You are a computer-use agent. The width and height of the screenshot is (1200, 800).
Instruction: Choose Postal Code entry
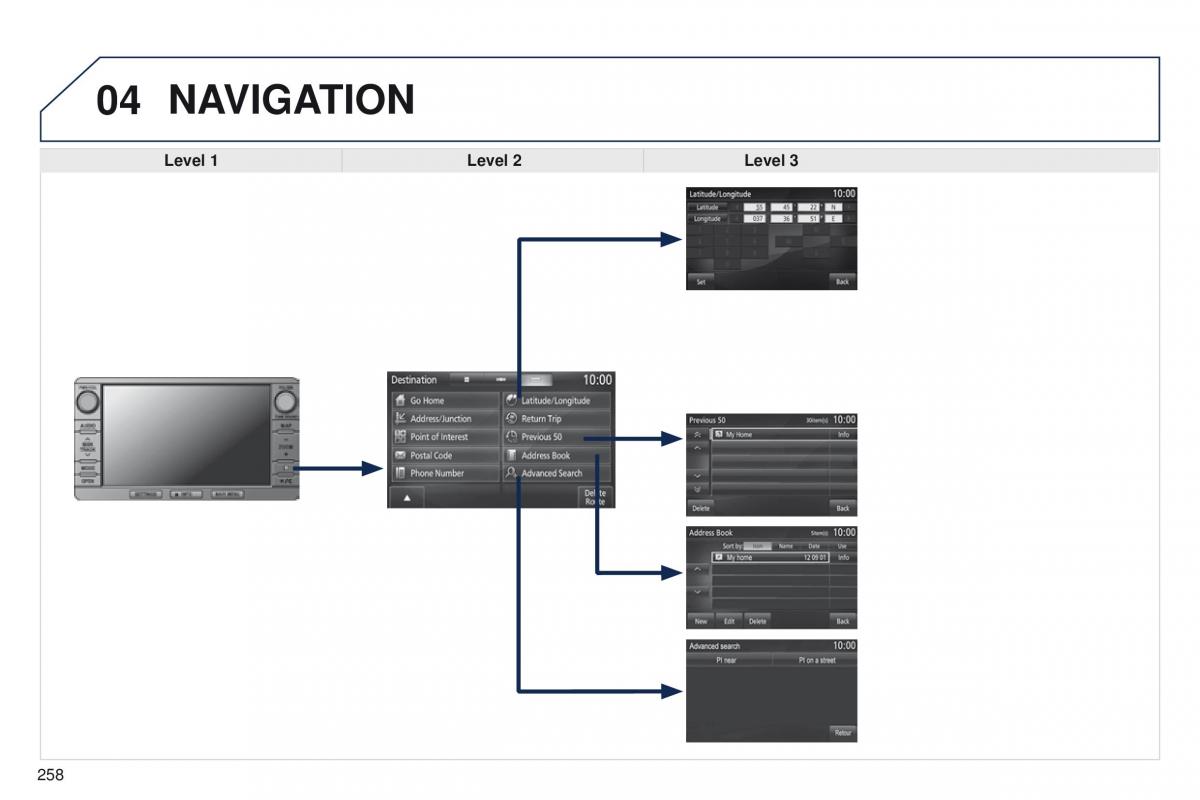[445, 455]
